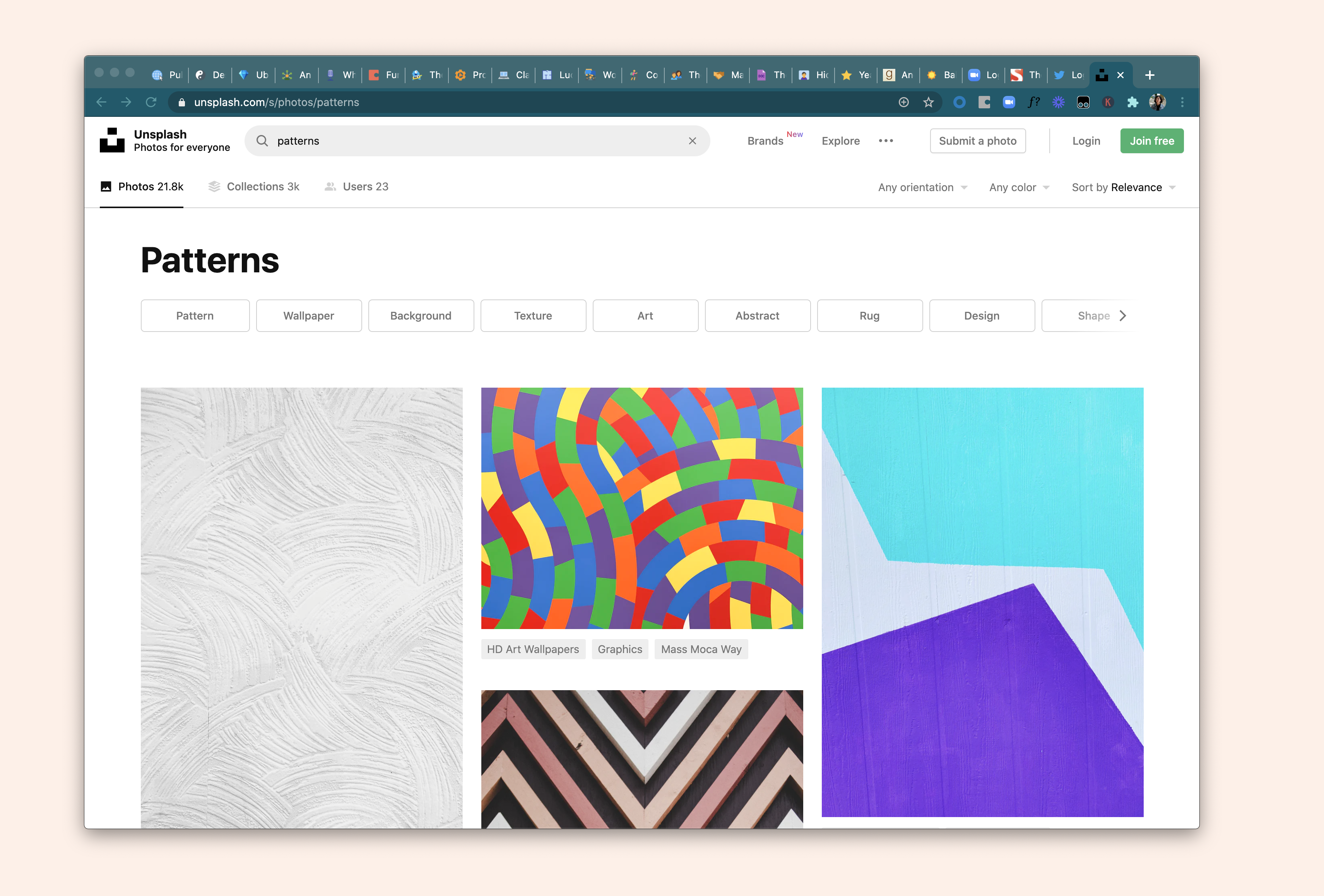Open more options three-dot menu on Unsplash

pyautogui.click(x=885, y=141)
